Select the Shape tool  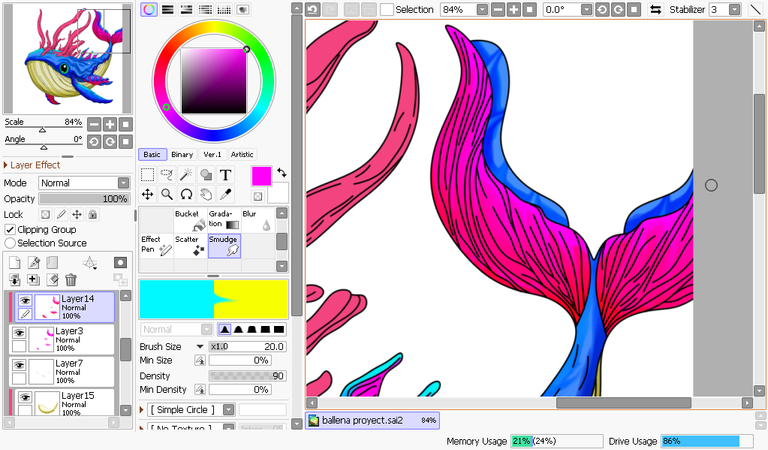pos(206,175)
